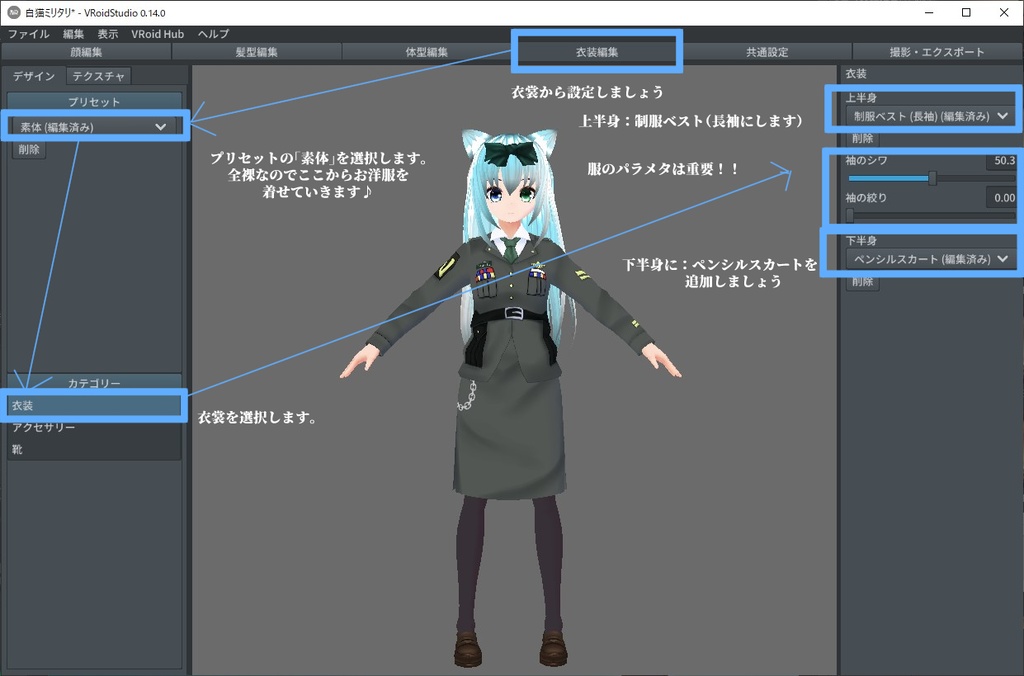This screenshot has width=1024, height=676.
Task: Open the VRoid Hub menu
Action: (x=160, y=33)
